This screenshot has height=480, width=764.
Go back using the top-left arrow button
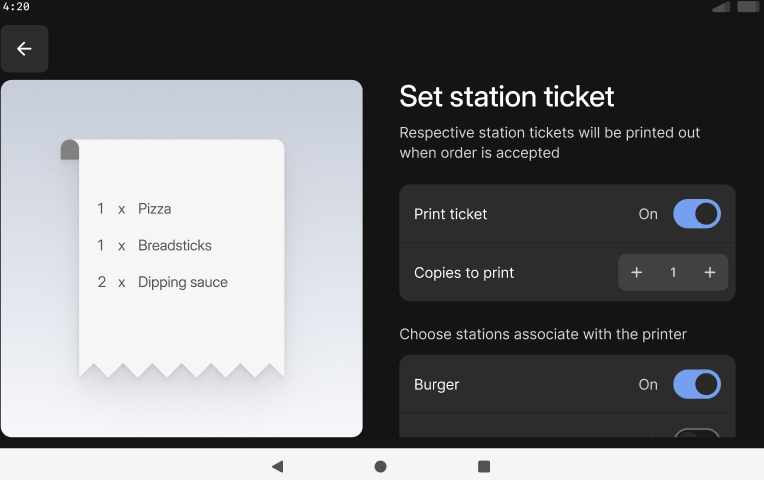tap(24, 49)
